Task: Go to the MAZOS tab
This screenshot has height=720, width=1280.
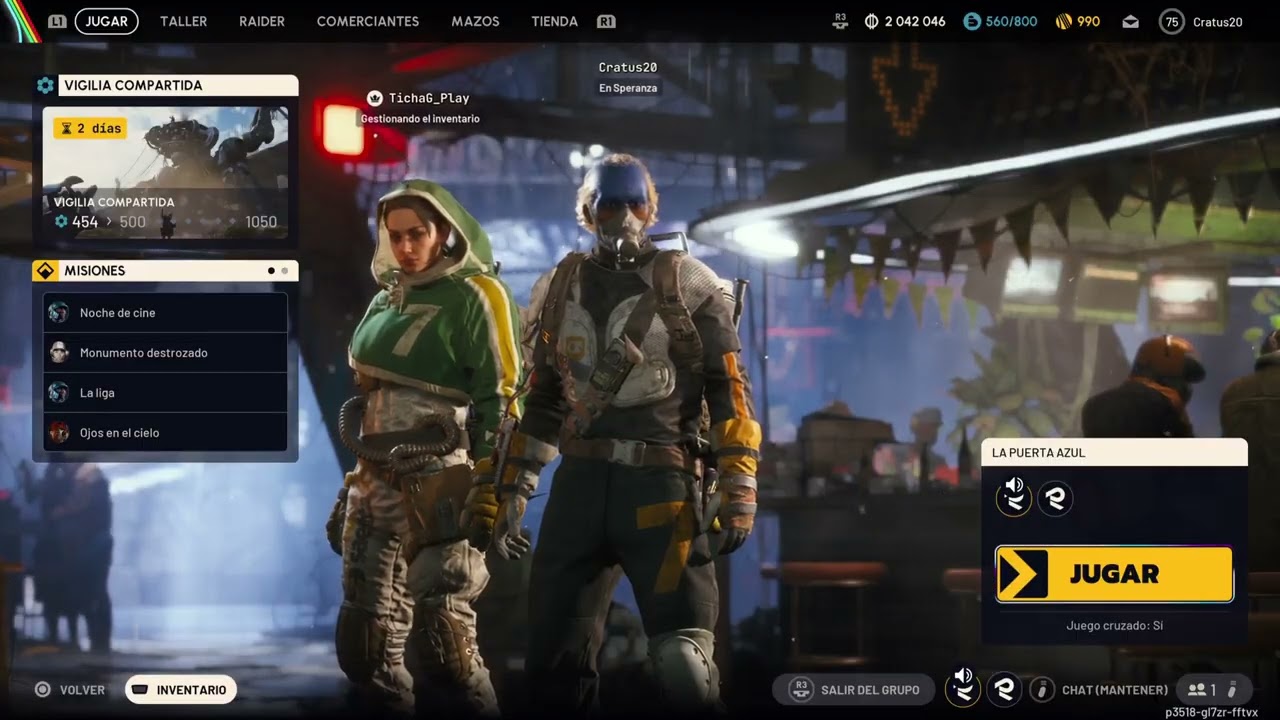Action: coord(475,21)
